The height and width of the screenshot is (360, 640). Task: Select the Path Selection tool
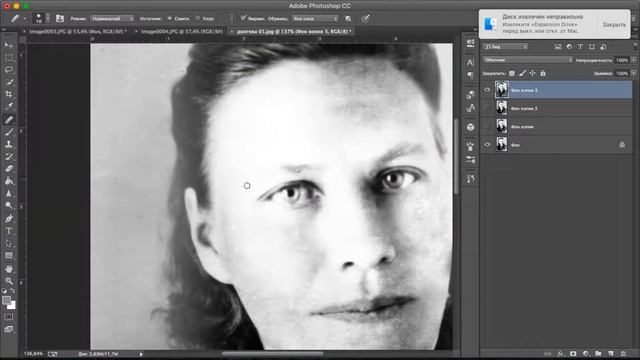tap(9, 244)
